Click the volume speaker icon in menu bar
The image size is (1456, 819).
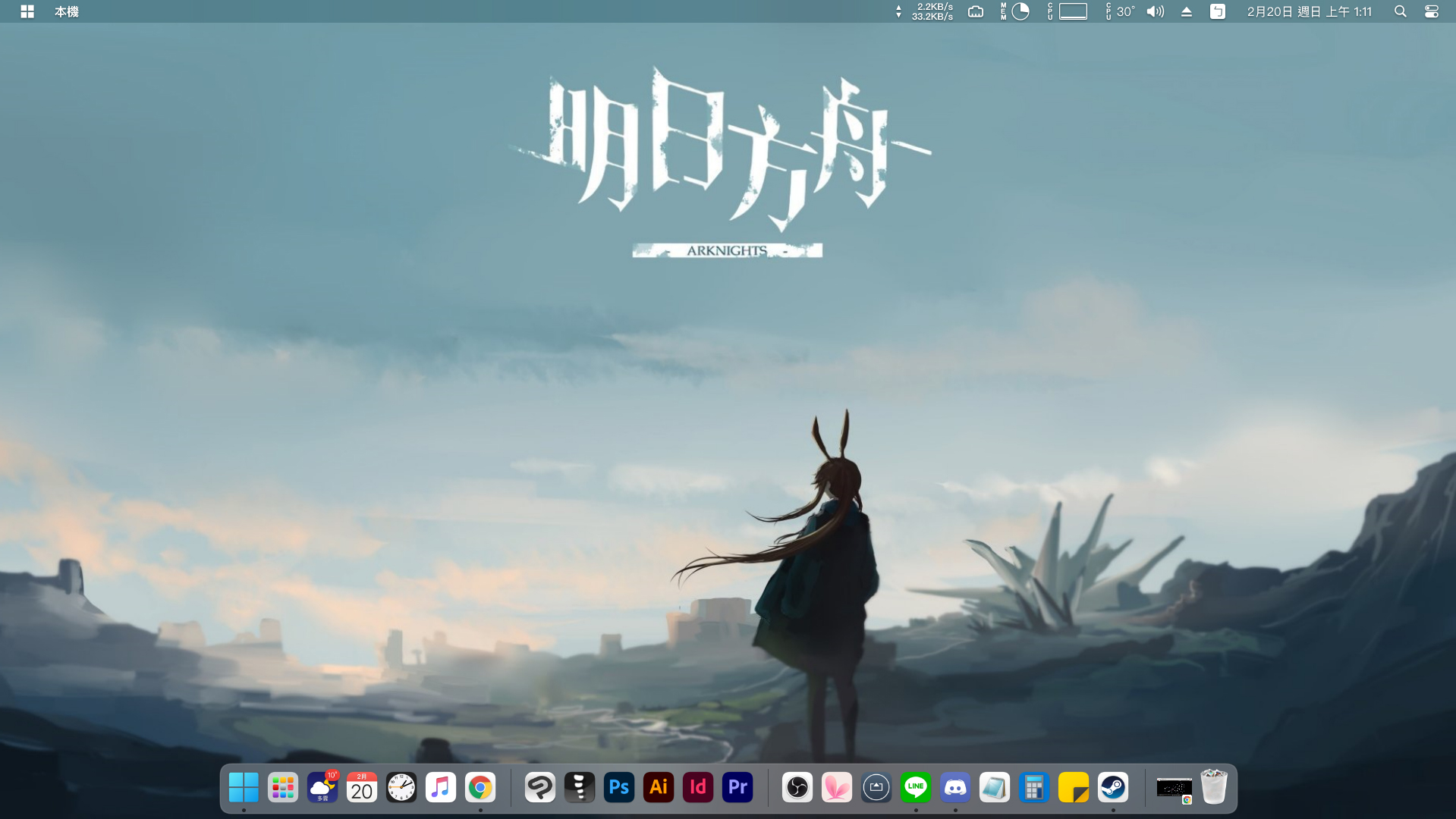point(1156,11)
